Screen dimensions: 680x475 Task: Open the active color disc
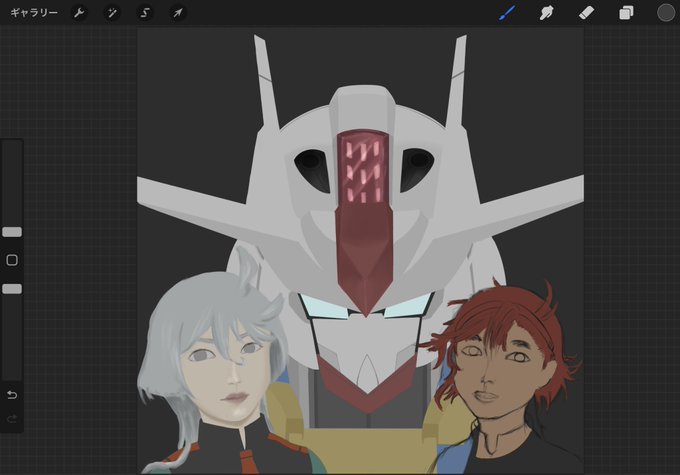click(666, 13)
